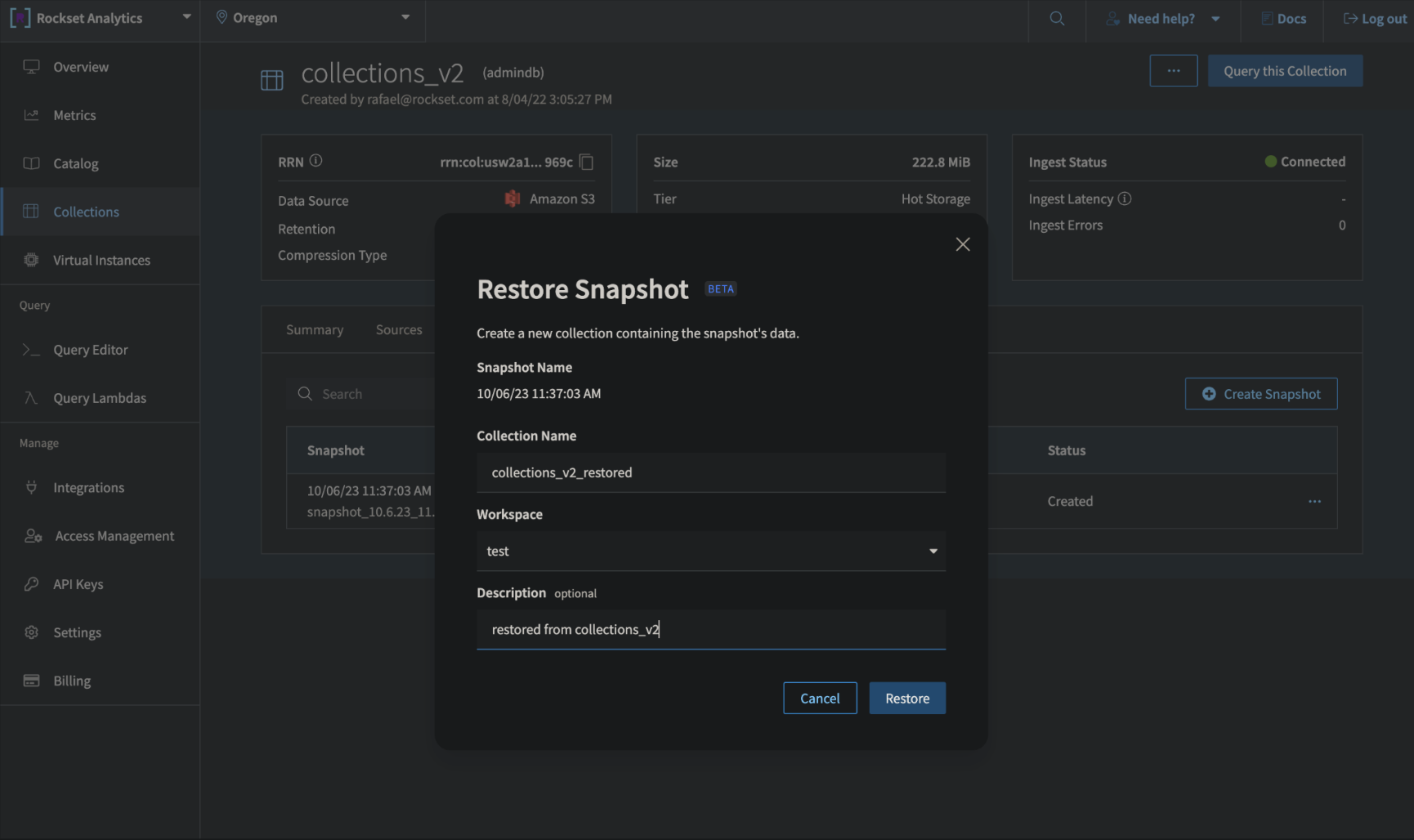Click the 222.8 MiB size value
The image size is (1414, 840).
tap(941, 162)
